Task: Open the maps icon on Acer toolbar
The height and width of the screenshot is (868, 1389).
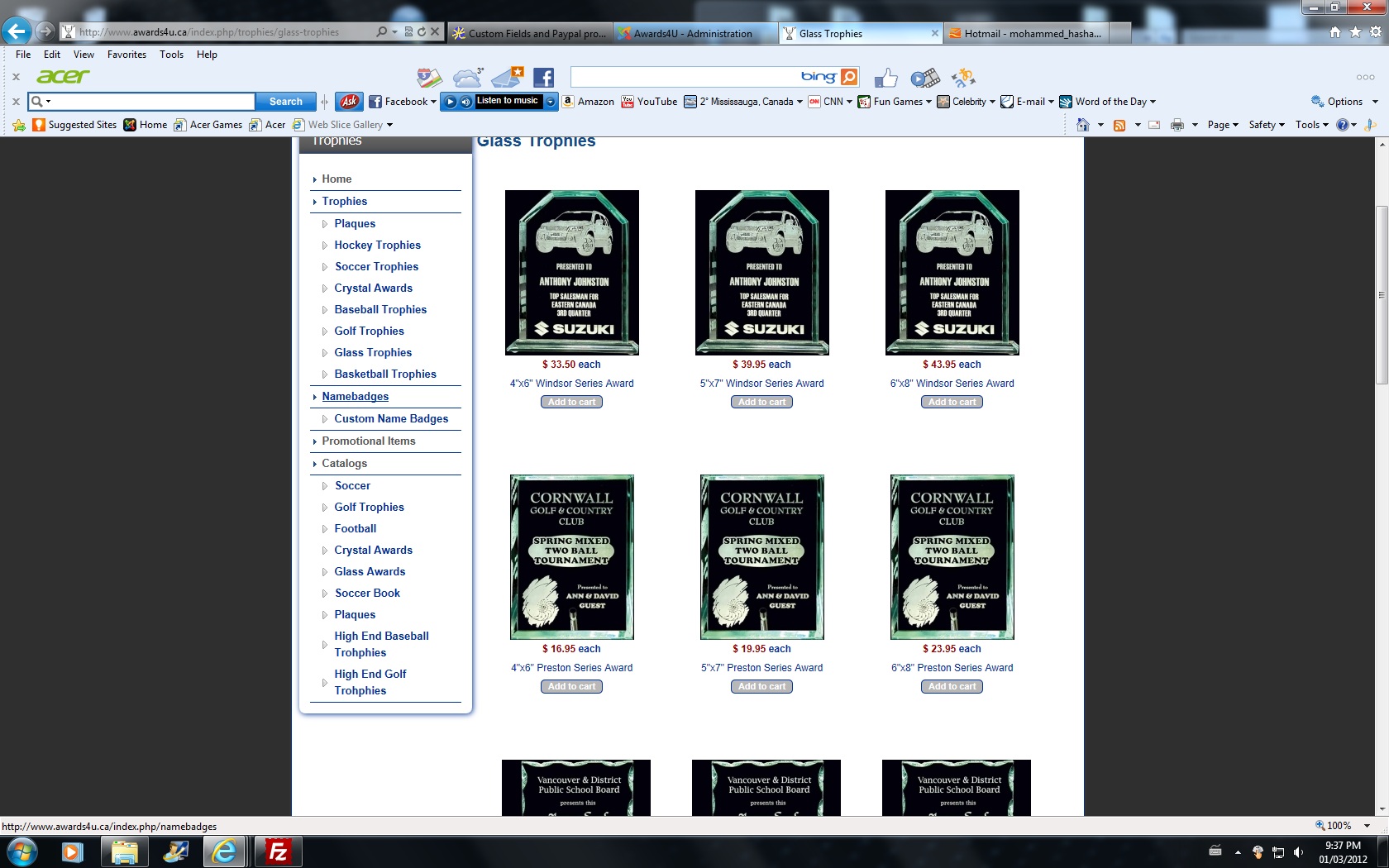Action: (x=429, y=78)
